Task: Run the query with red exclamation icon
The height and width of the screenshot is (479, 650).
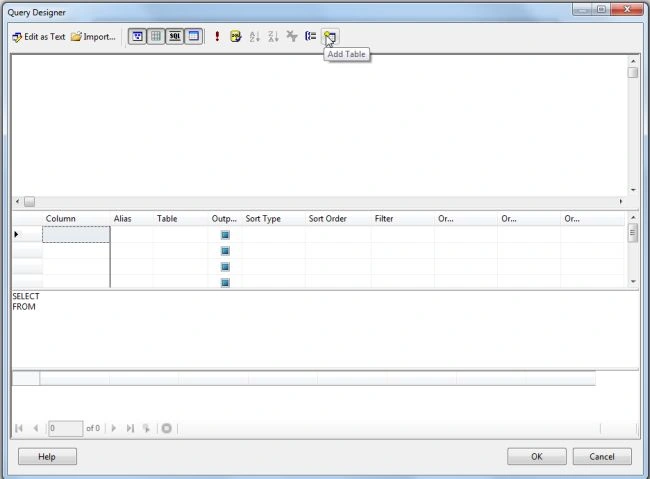Action: click(x=217, y=36)
